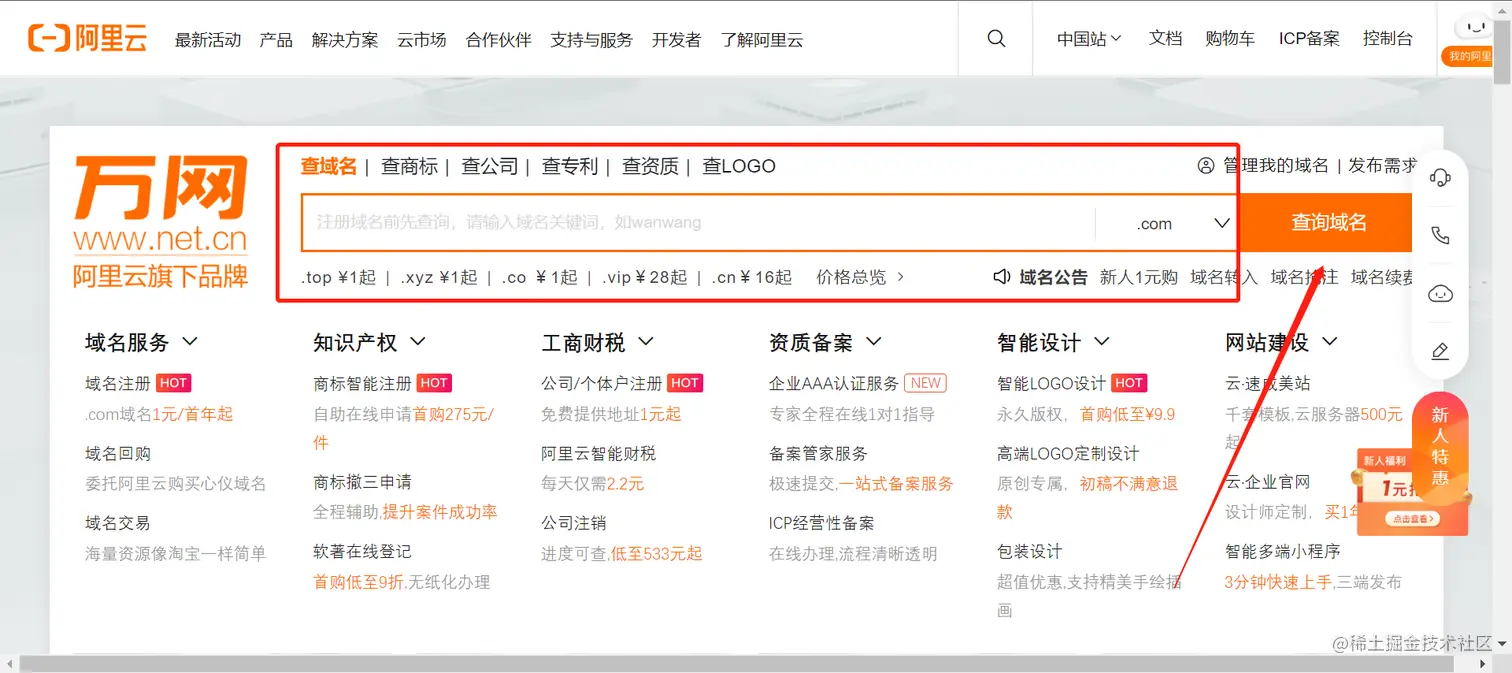Image resolution: width=1512 pixels, height=673 pixels.
Task: Open the search magnifier icon in header
Action: 996,38
